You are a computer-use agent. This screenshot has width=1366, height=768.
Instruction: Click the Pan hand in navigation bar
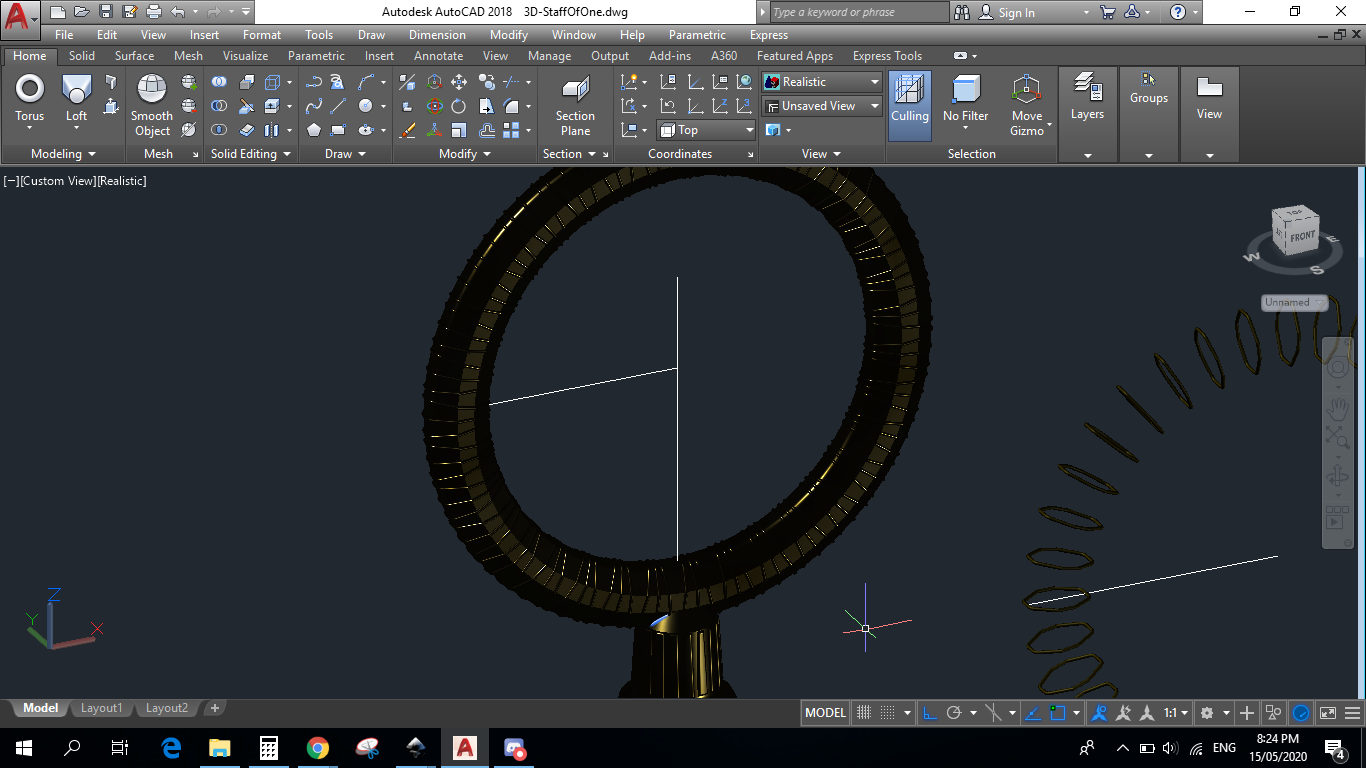[x=1337, y=408]
